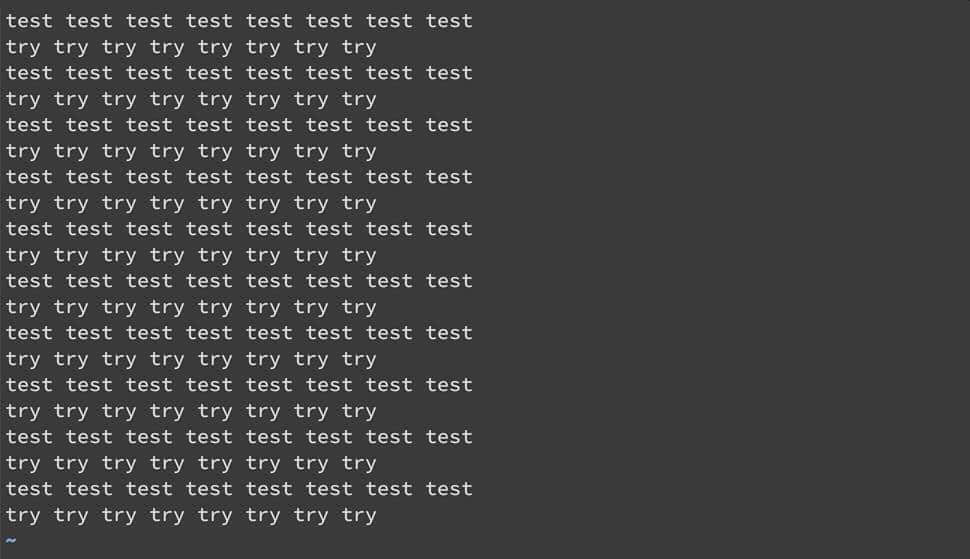Click the first 'test' on line one
Image resolution: width=970 pixels, height=559 pixels.
(29, 21)
